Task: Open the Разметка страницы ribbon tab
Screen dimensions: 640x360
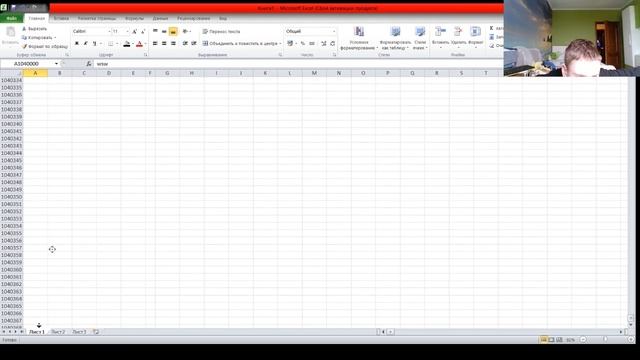Action: 97,18
